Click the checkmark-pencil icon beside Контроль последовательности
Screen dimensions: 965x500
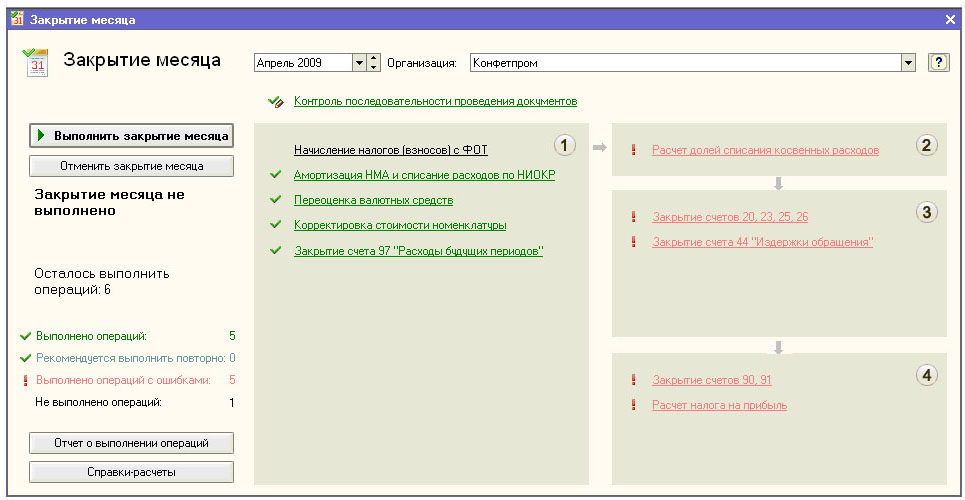pos(276,102)
